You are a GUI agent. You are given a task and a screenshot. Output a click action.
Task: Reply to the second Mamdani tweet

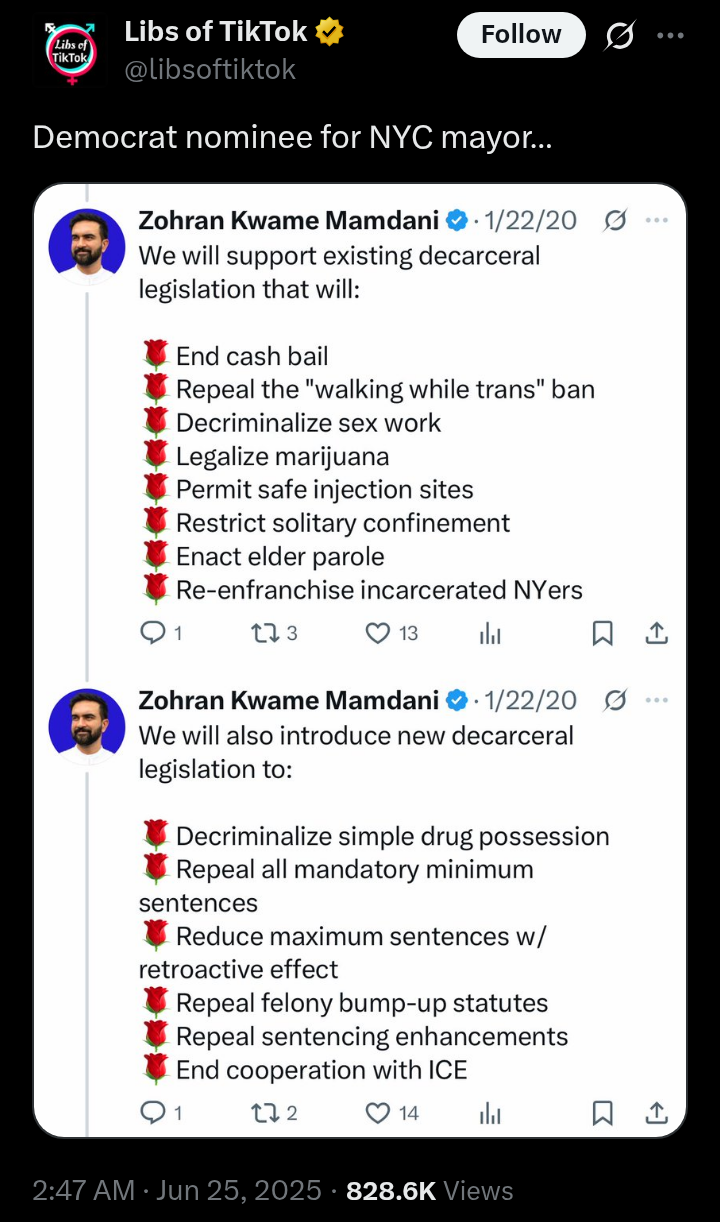[153, 1112]
